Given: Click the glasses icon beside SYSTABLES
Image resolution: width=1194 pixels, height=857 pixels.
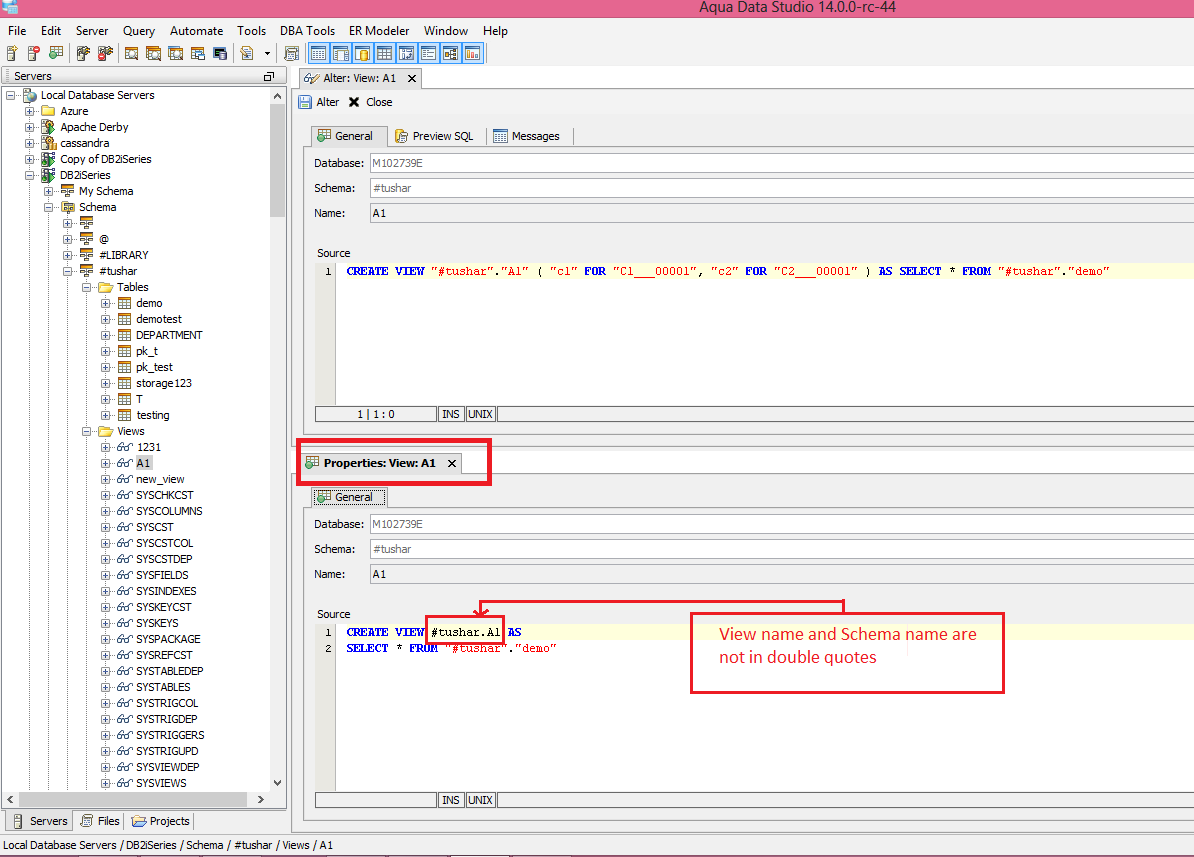Looking at the screenshot, I should [x=124, y=687].
